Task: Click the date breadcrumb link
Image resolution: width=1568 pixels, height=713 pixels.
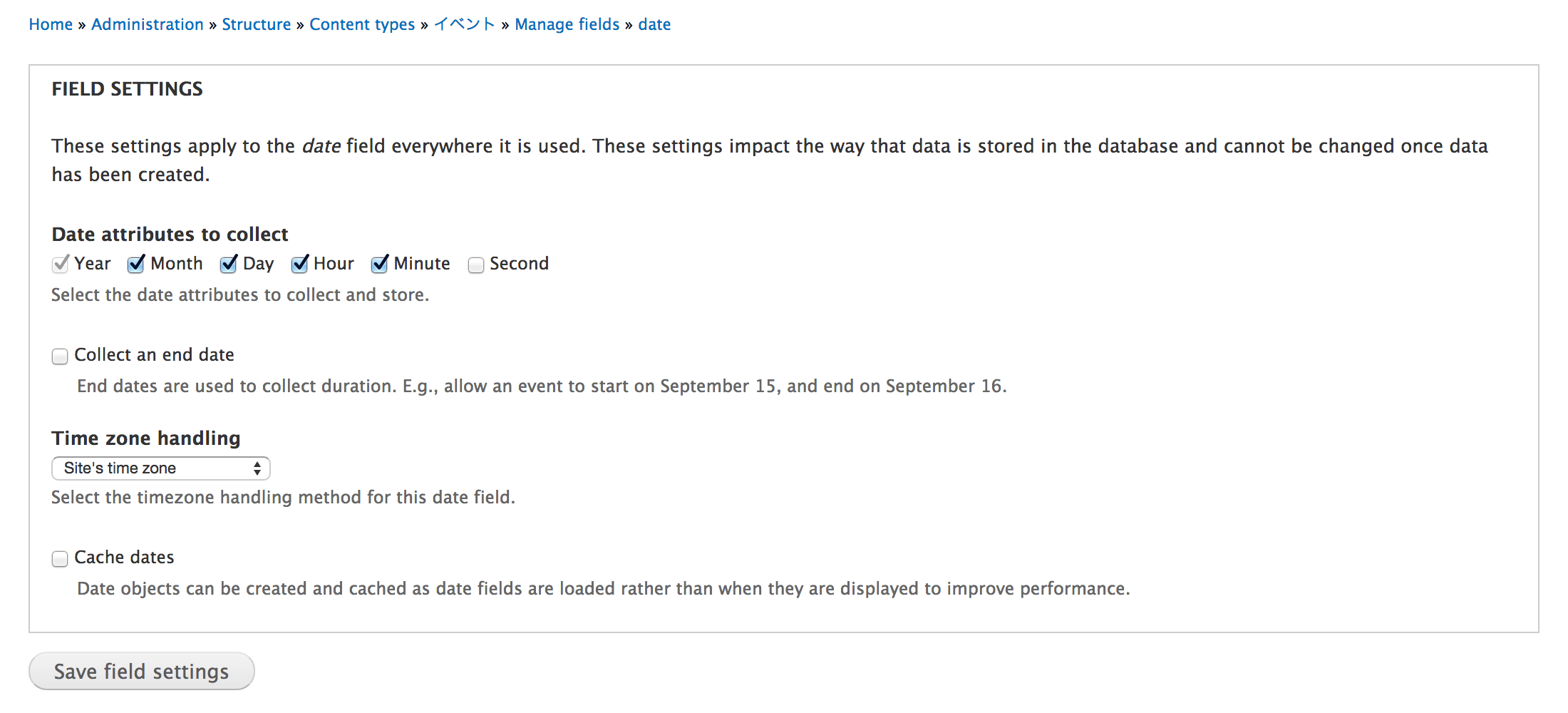Action: pos(654,24)
